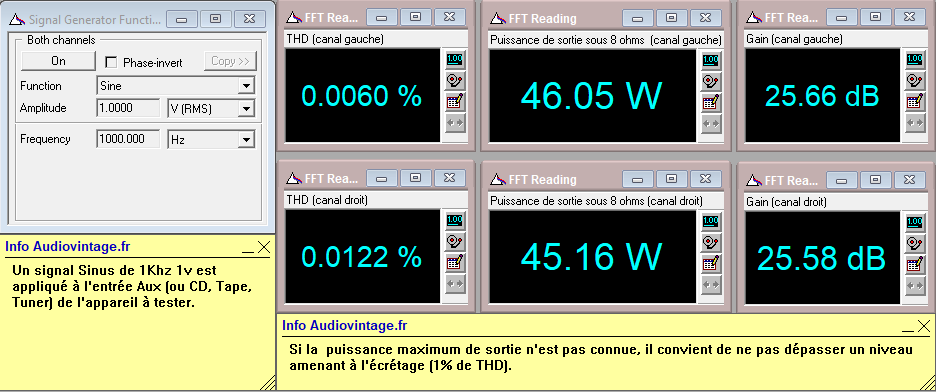Click data logging icon in Gain canal droit
Image resolution: width=936 pixels, height=392 pixels.
click(x=914, y=264)
